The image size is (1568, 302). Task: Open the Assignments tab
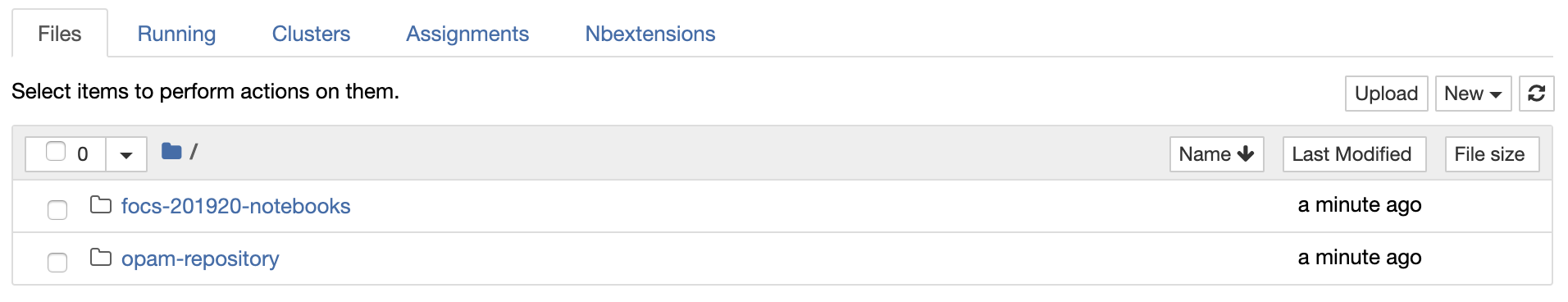click(467, 34)
